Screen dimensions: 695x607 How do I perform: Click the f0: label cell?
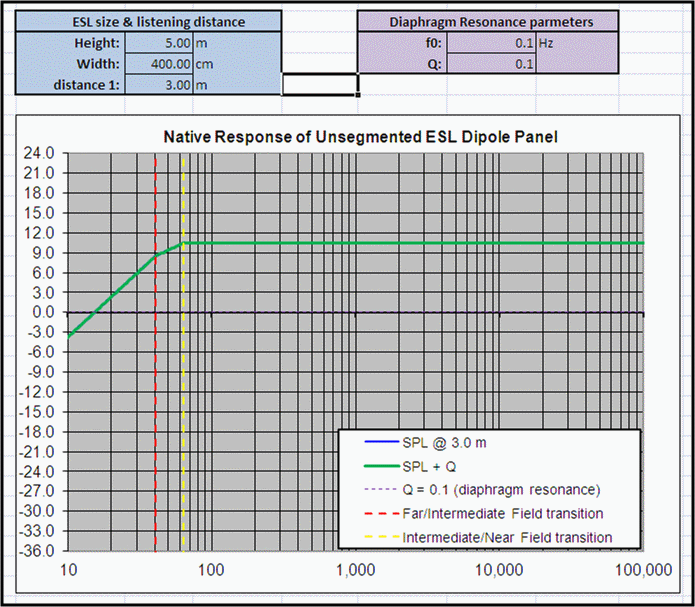402,43
